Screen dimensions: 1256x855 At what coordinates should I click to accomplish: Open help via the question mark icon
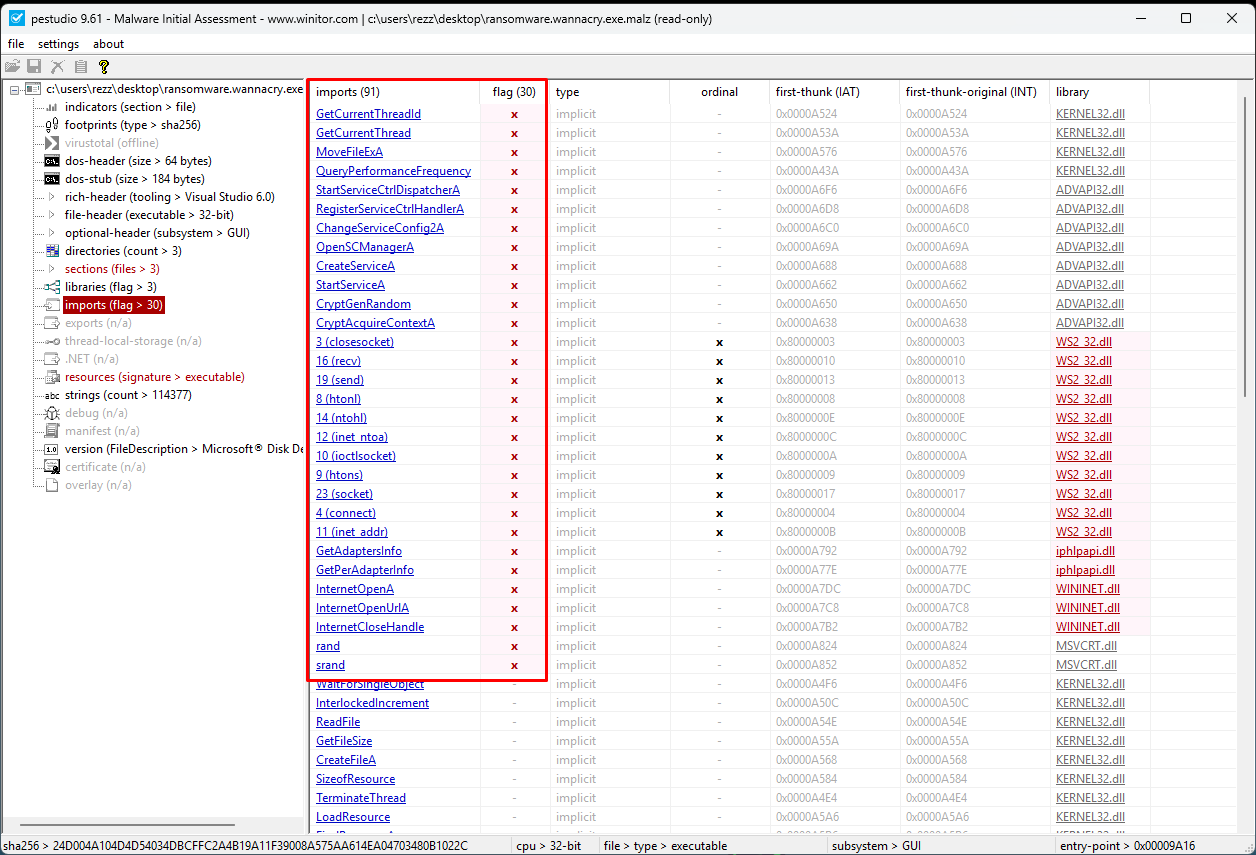[x=103, y=66]
